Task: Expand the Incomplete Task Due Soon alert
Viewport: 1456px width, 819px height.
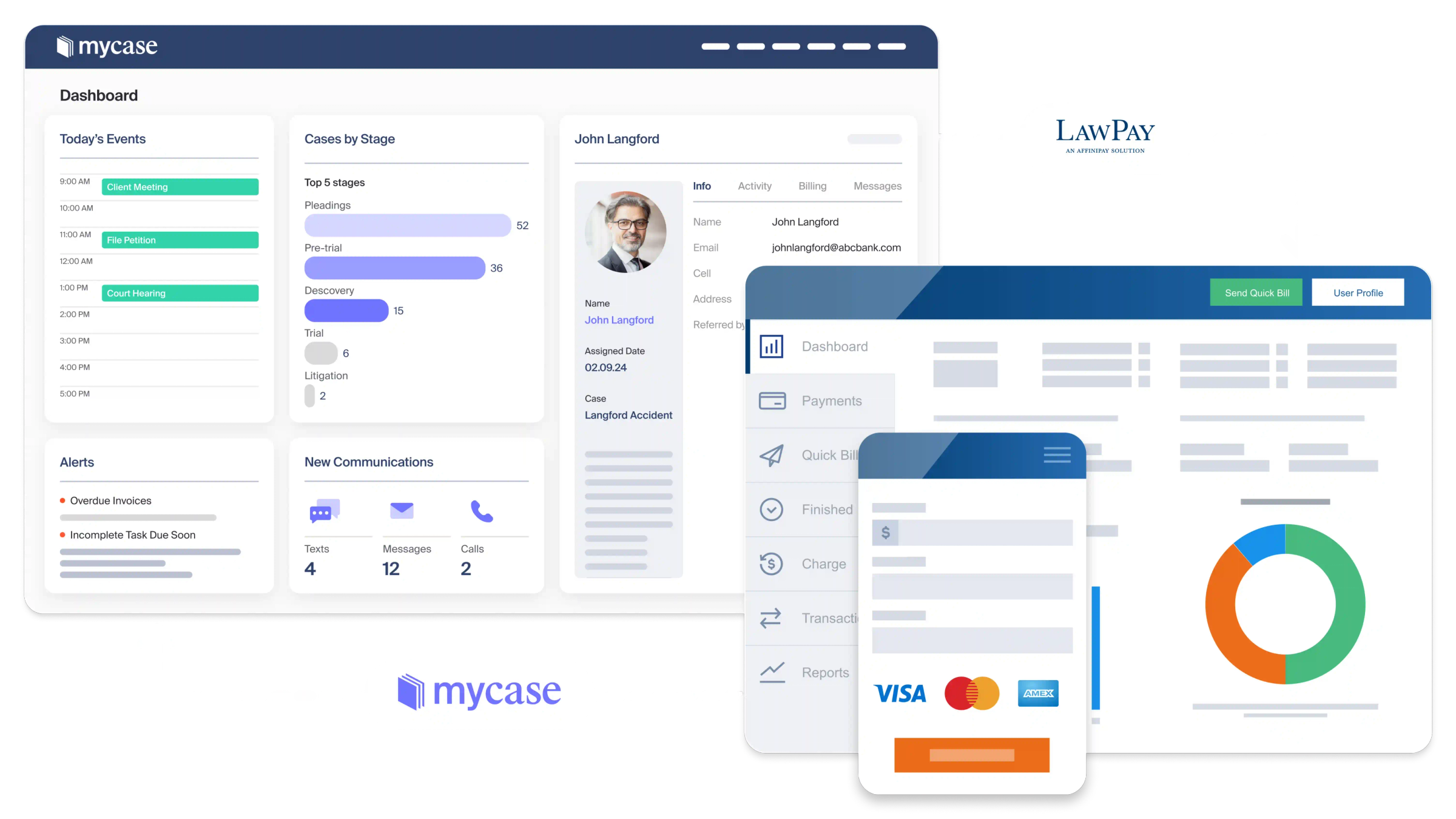Action: tap(132, 535)
